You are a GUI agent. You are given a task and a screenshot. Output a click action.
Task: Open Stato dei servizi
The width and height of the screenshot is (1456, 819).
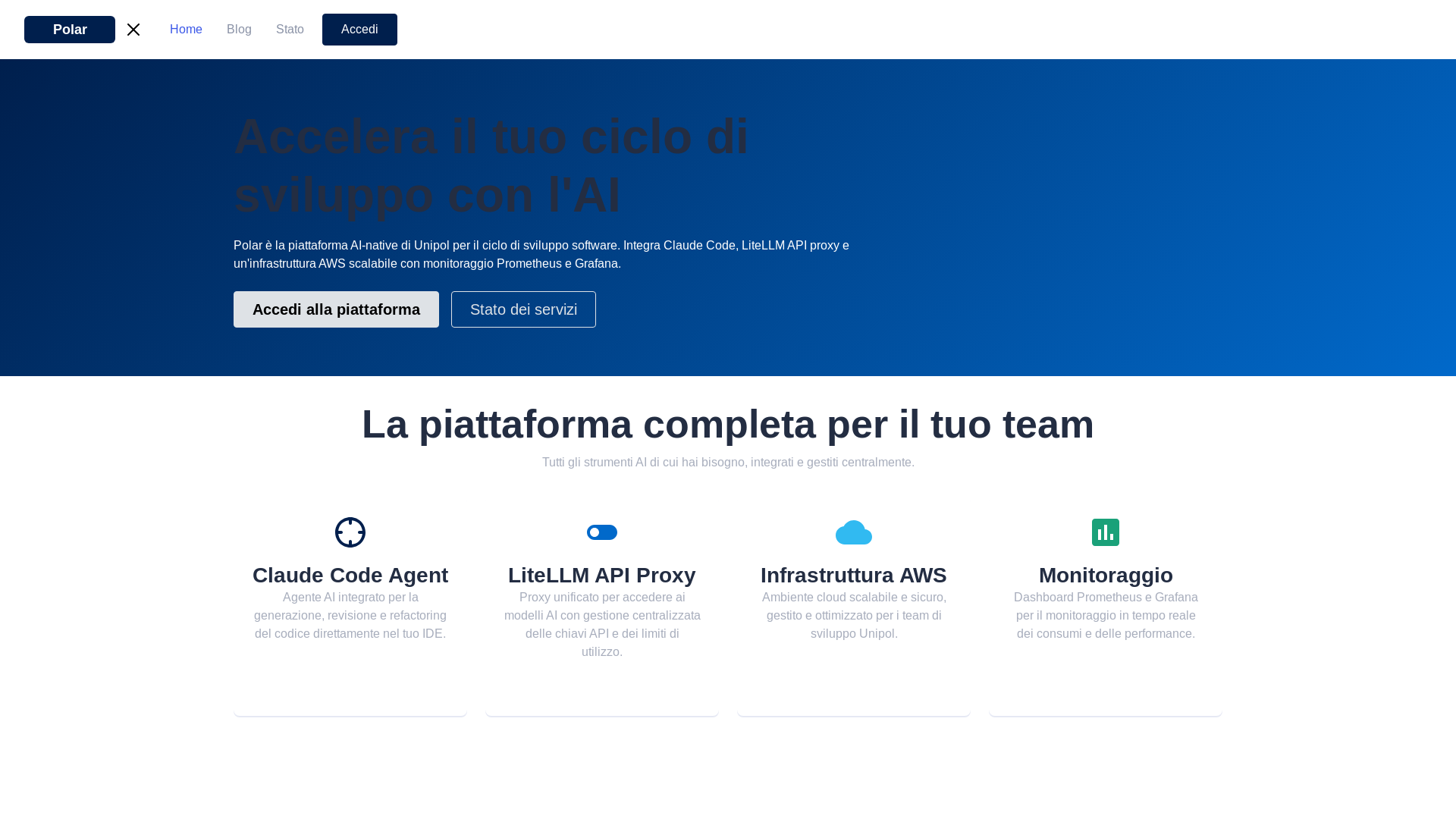[x=523, y=309]
